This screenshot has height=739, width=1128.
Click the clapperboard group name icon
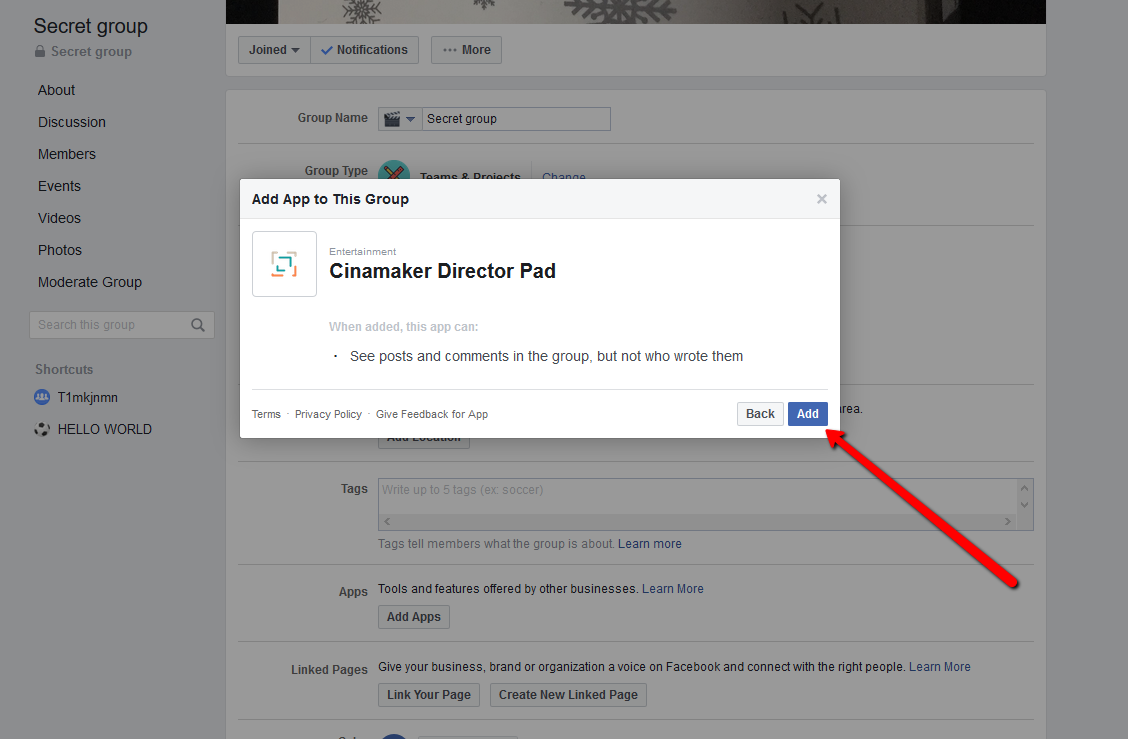point(391,119)
